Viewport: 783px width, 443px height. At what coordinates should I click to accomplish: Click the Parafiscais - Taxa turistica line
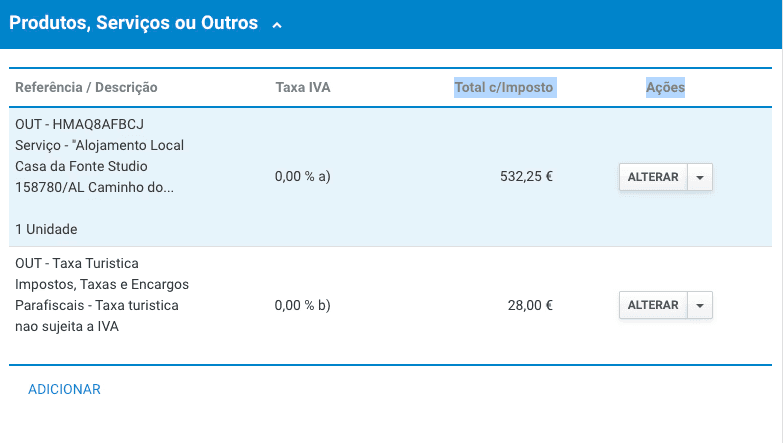coord(97,305)
